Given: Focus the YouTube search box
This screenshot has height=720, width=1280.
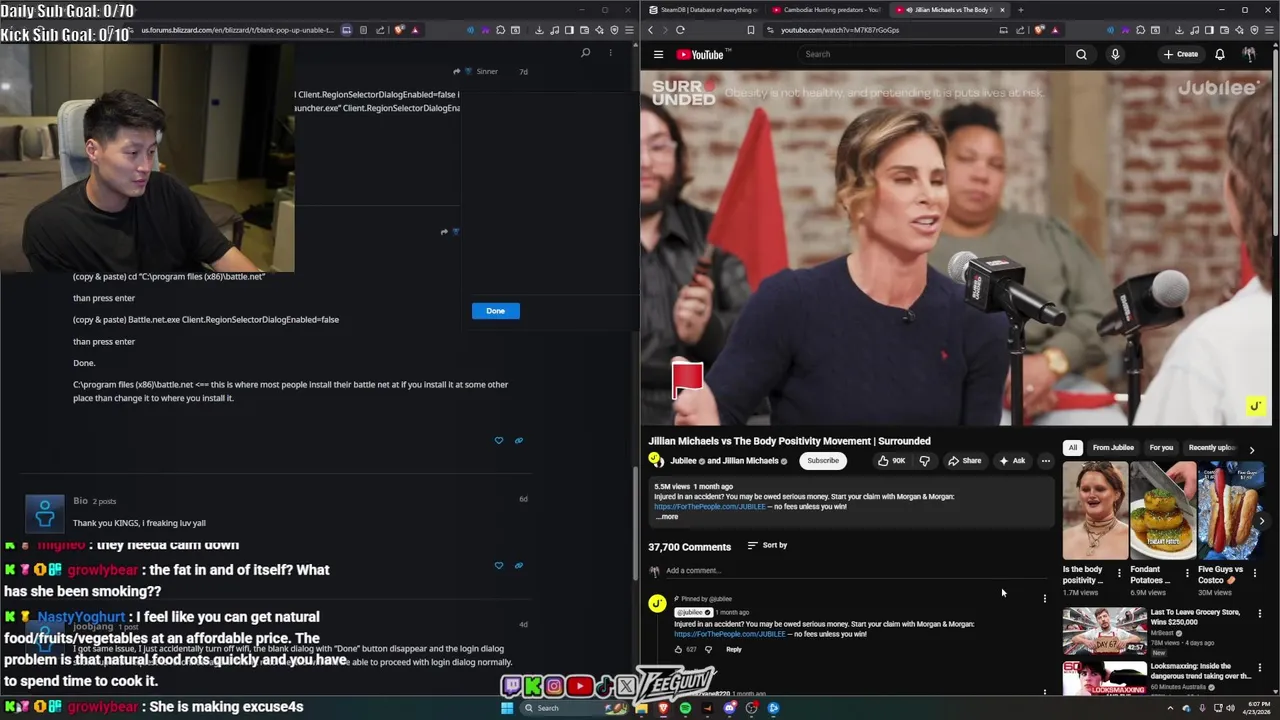Looking at the screenshot, I should click(x=933, y=54).
